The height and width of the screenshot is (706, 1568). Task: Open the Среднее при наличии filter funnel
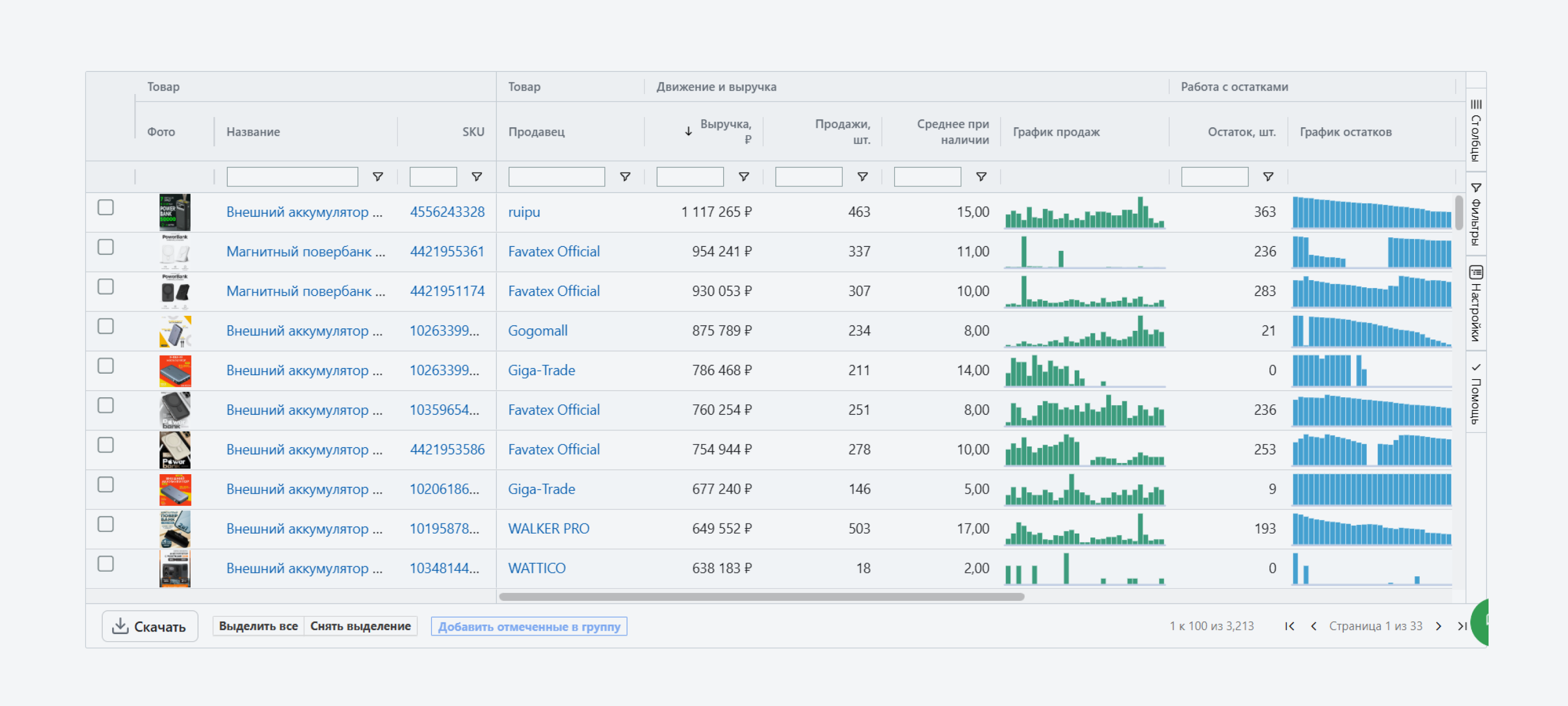point(981,176)
